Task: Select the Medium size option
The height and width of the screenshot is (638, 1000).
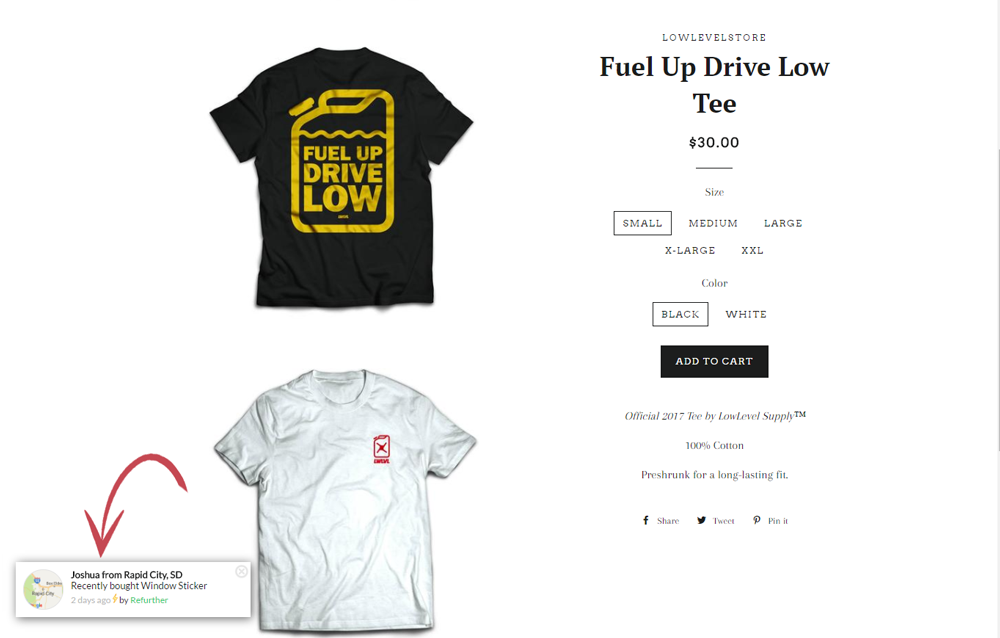Action: pos(713,223)
